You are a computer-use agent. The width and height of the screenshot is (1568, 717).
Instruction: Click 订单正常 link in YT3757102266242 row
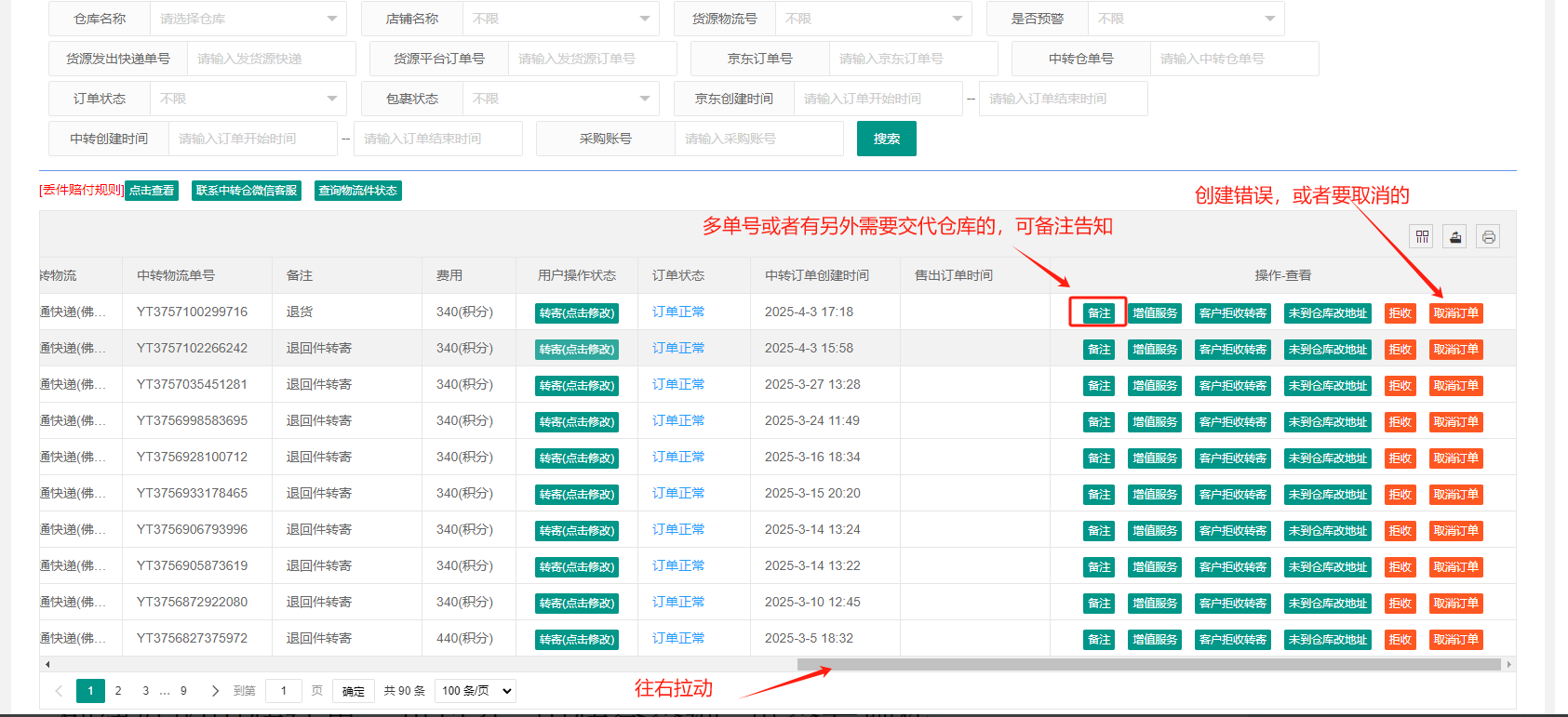pyautogui.click(x=678, y=348)
